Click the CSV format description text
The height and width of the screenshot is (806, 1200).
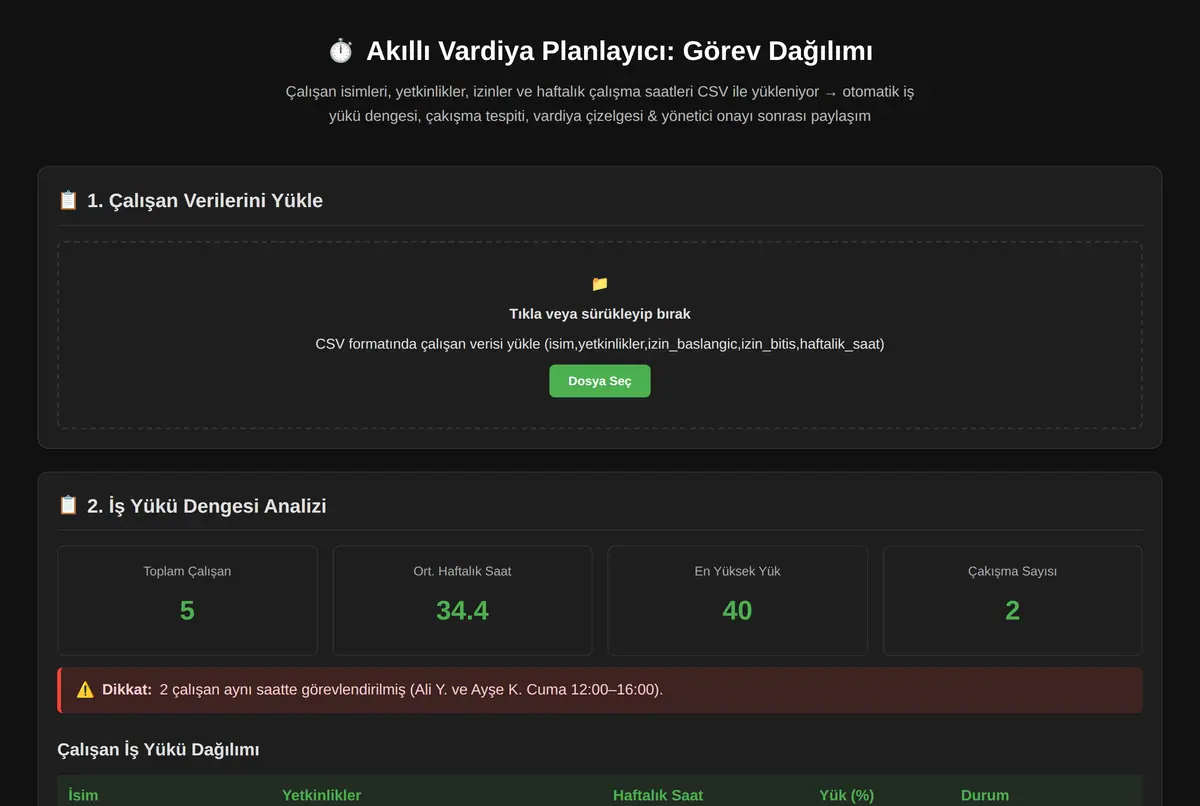pyautogui.click(x=600, y=344)
